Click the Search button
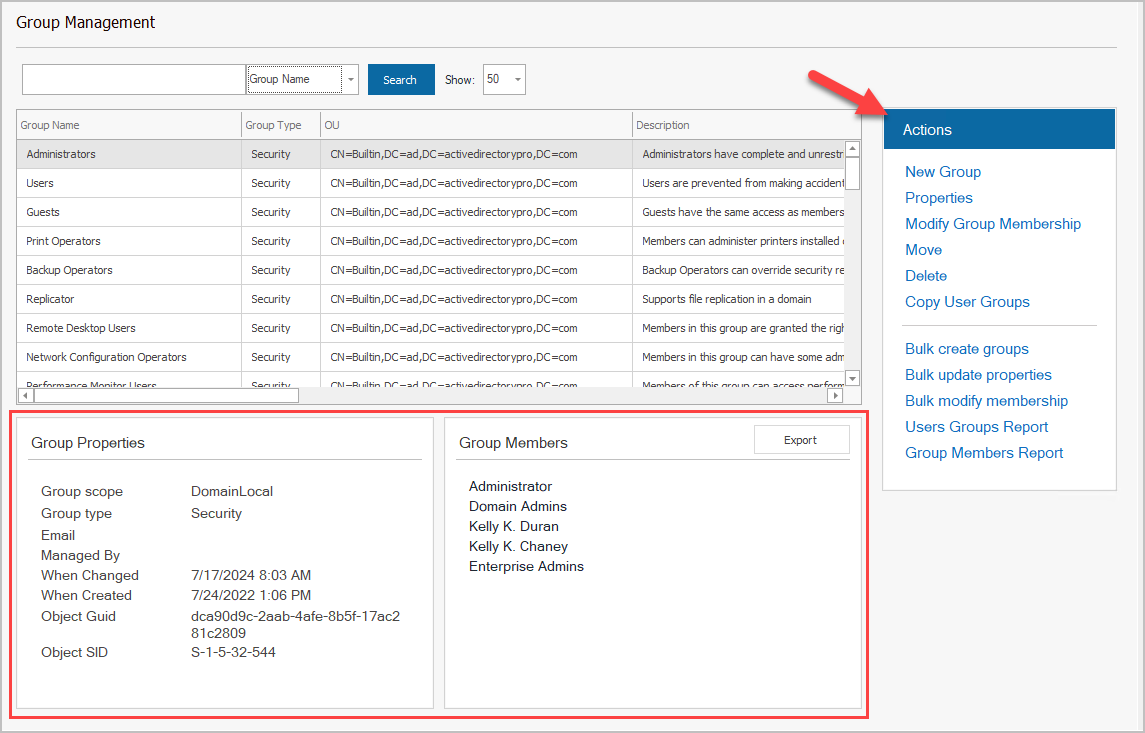Viewport: 1145px width, 733px height. coord(400,80)
